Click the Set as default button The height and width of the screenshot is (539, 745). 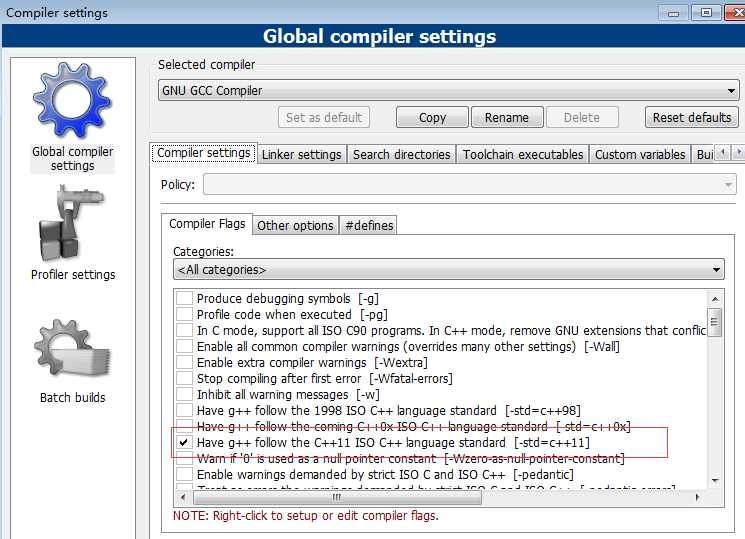pos(324,117)
